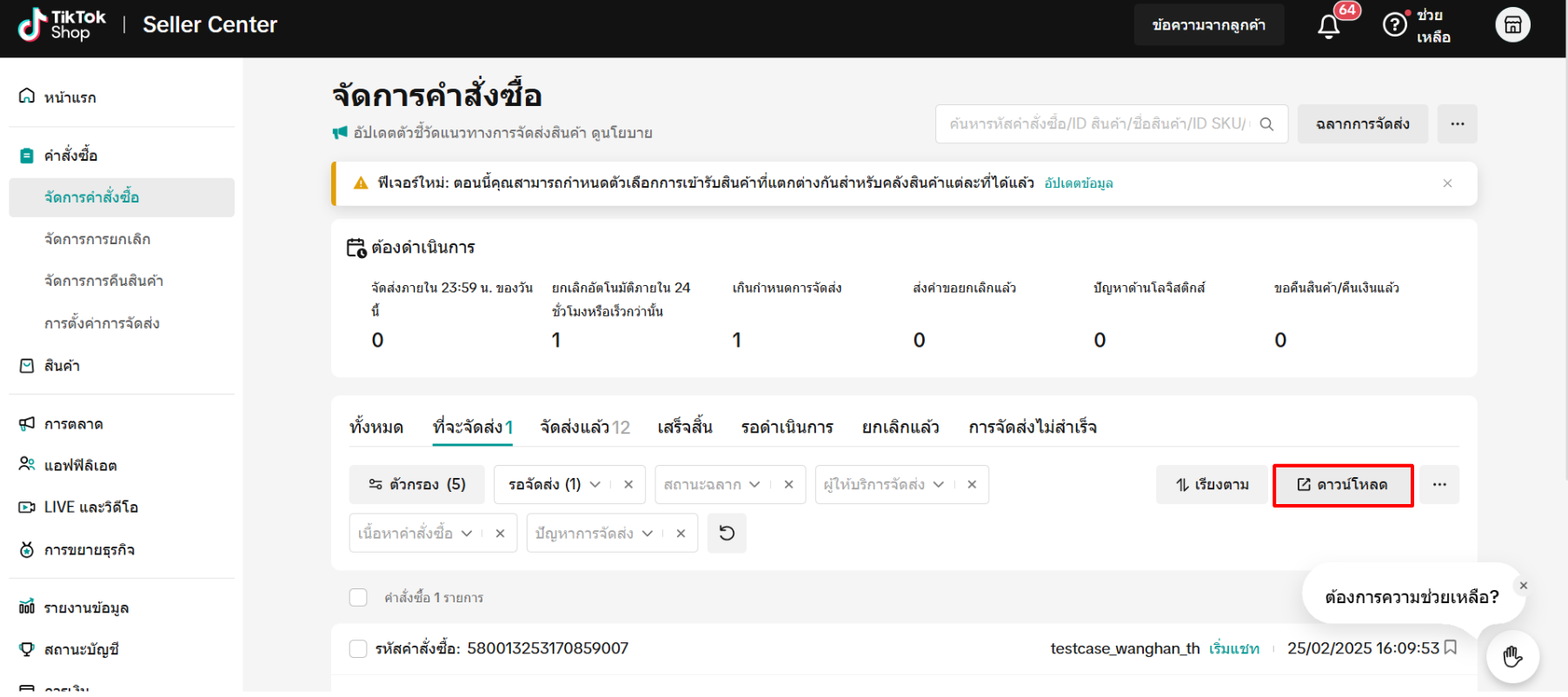Switch to the การจัดส่งไม่สำเร็จ tab
The height and width of the screenshot is (697, 1568).
coord(1033,427)
